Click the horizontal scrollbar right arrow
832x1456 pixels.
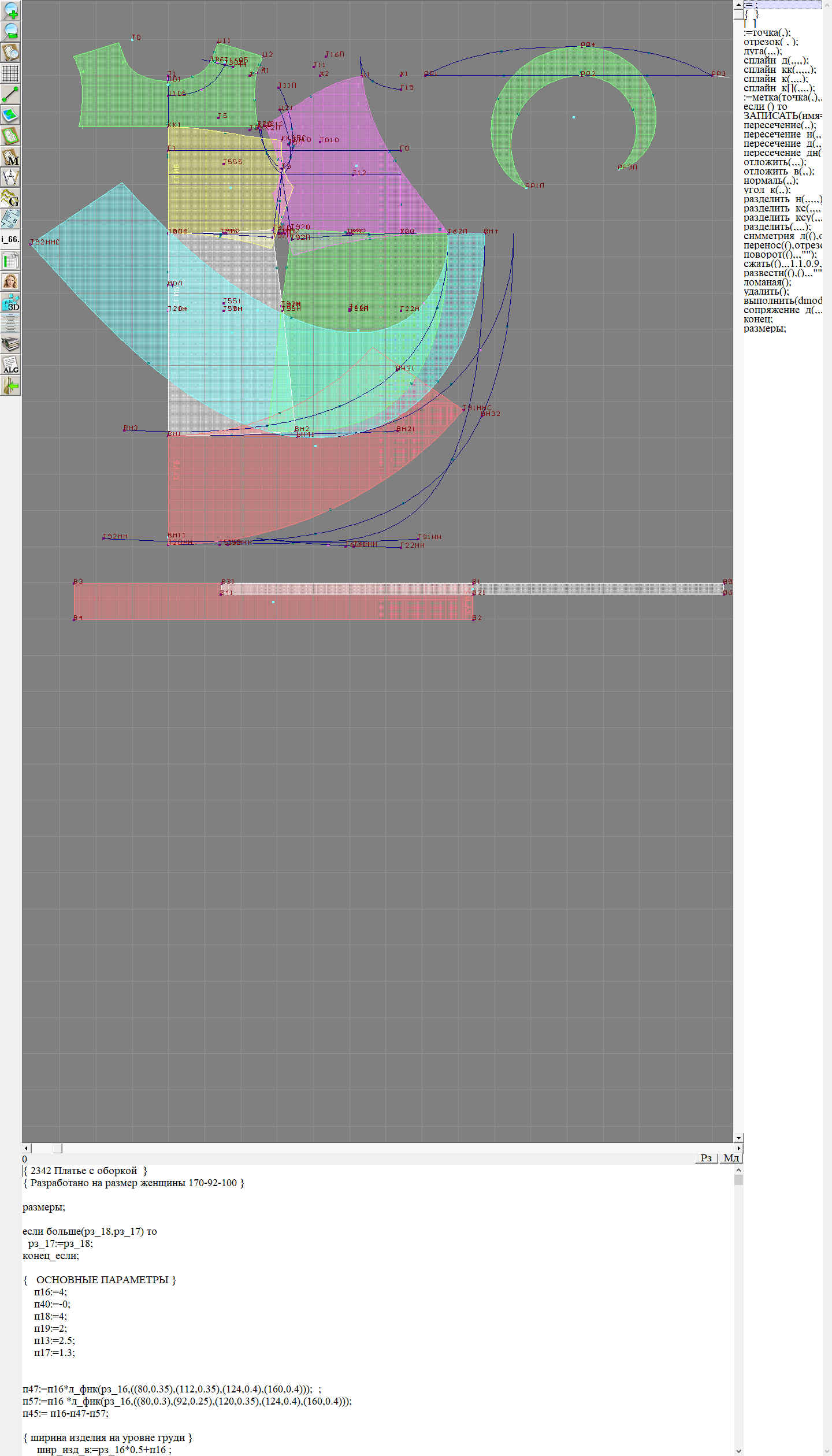738,1148
